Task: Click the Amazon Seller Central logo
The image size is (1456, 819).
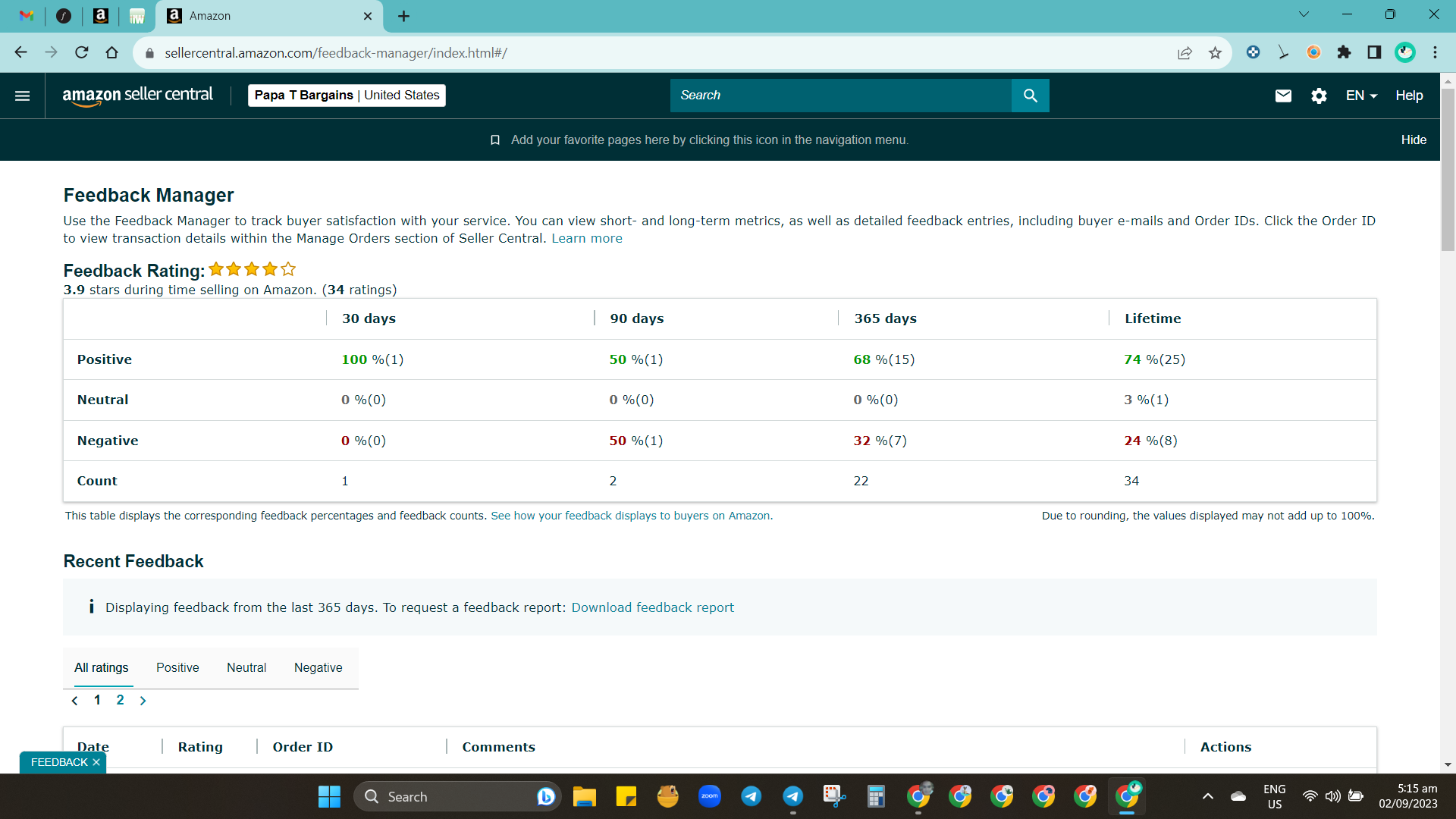Action: pos(137,96)
